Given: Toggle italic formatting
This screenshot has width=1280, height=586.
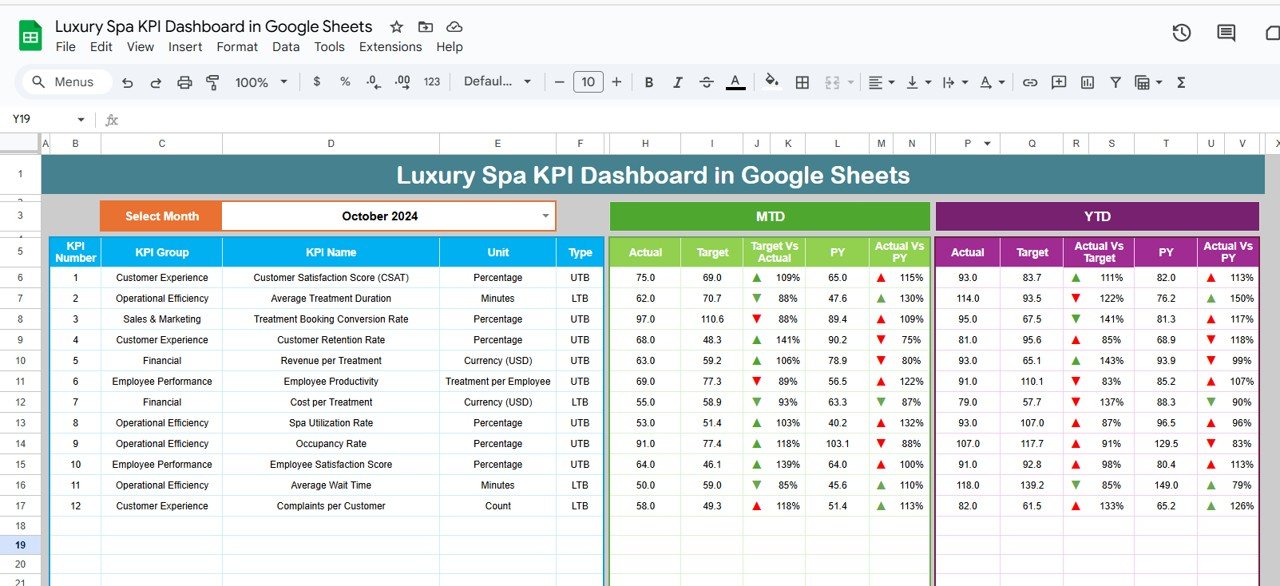Looking at the screenshot, I should (x=678, y=82).
